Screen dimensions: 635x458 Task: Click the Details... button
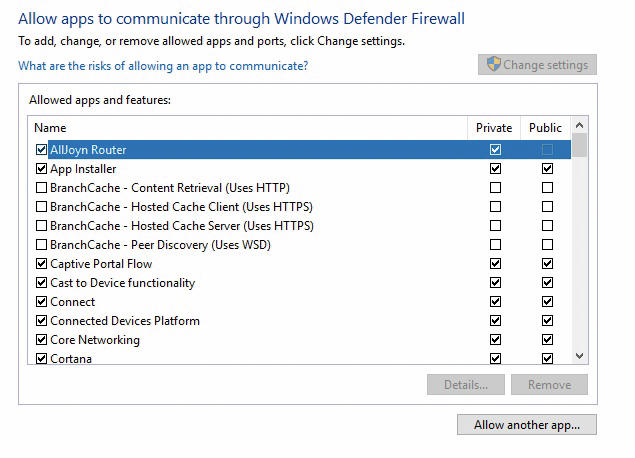(466, 384)
